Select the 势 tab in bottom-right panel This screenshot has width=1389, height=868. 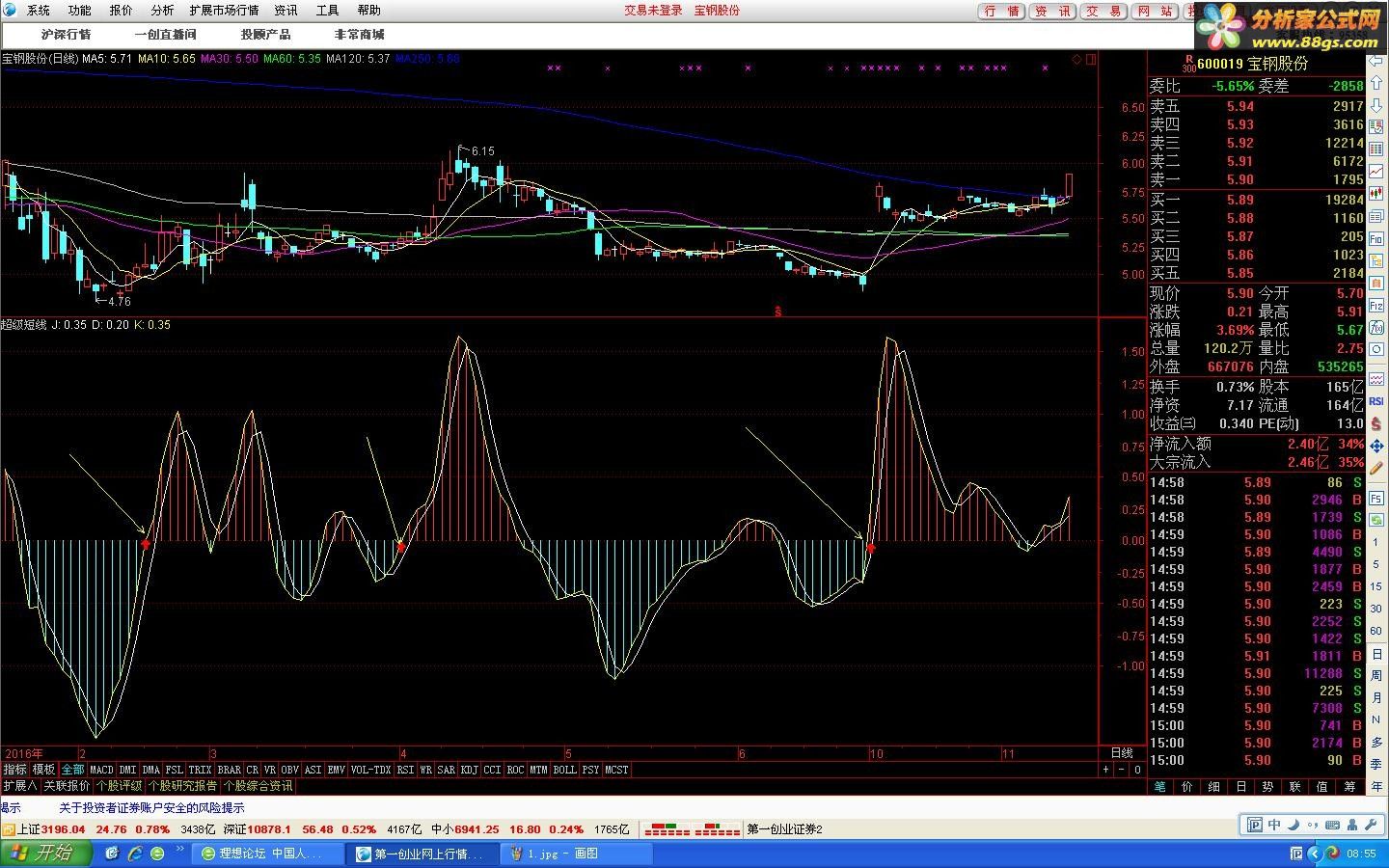click(x=1267, y=787)
